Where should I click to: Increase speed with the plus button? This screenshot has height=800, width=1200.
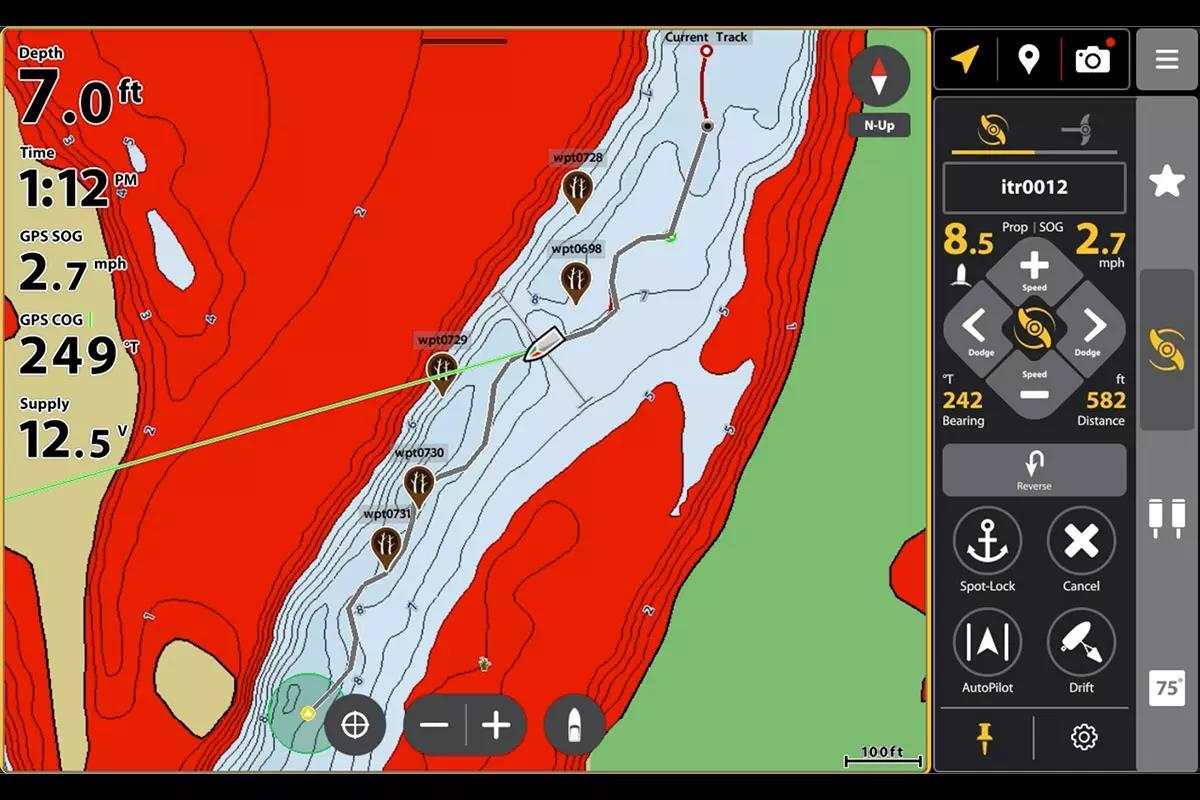point(1034,270)
